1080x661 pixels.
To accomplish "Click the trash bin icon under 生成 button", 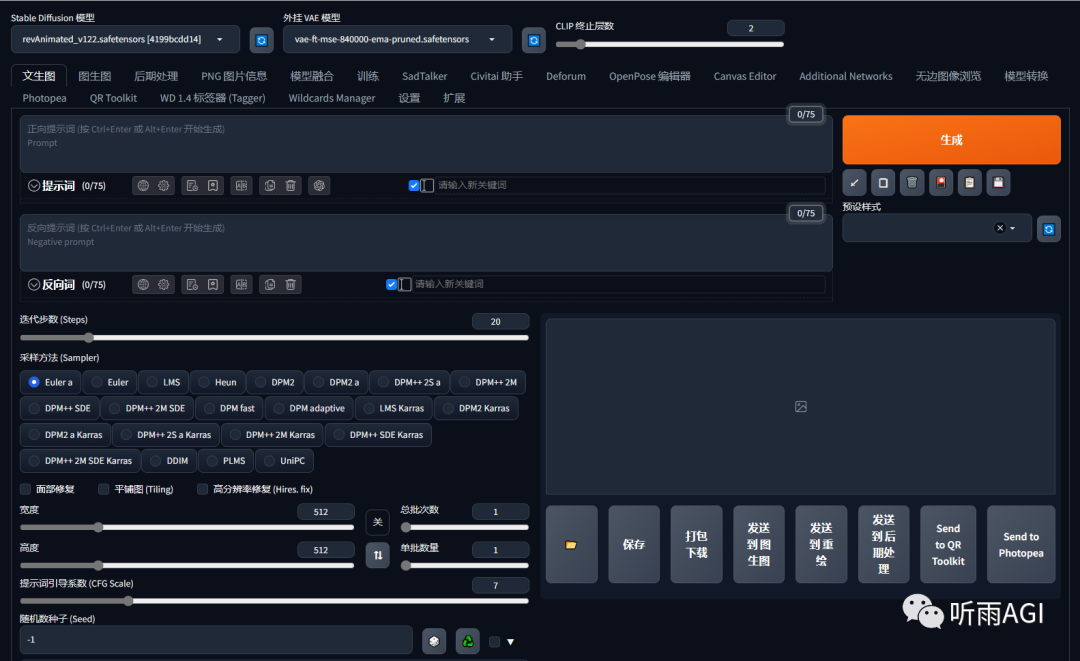I will point(912,182).
